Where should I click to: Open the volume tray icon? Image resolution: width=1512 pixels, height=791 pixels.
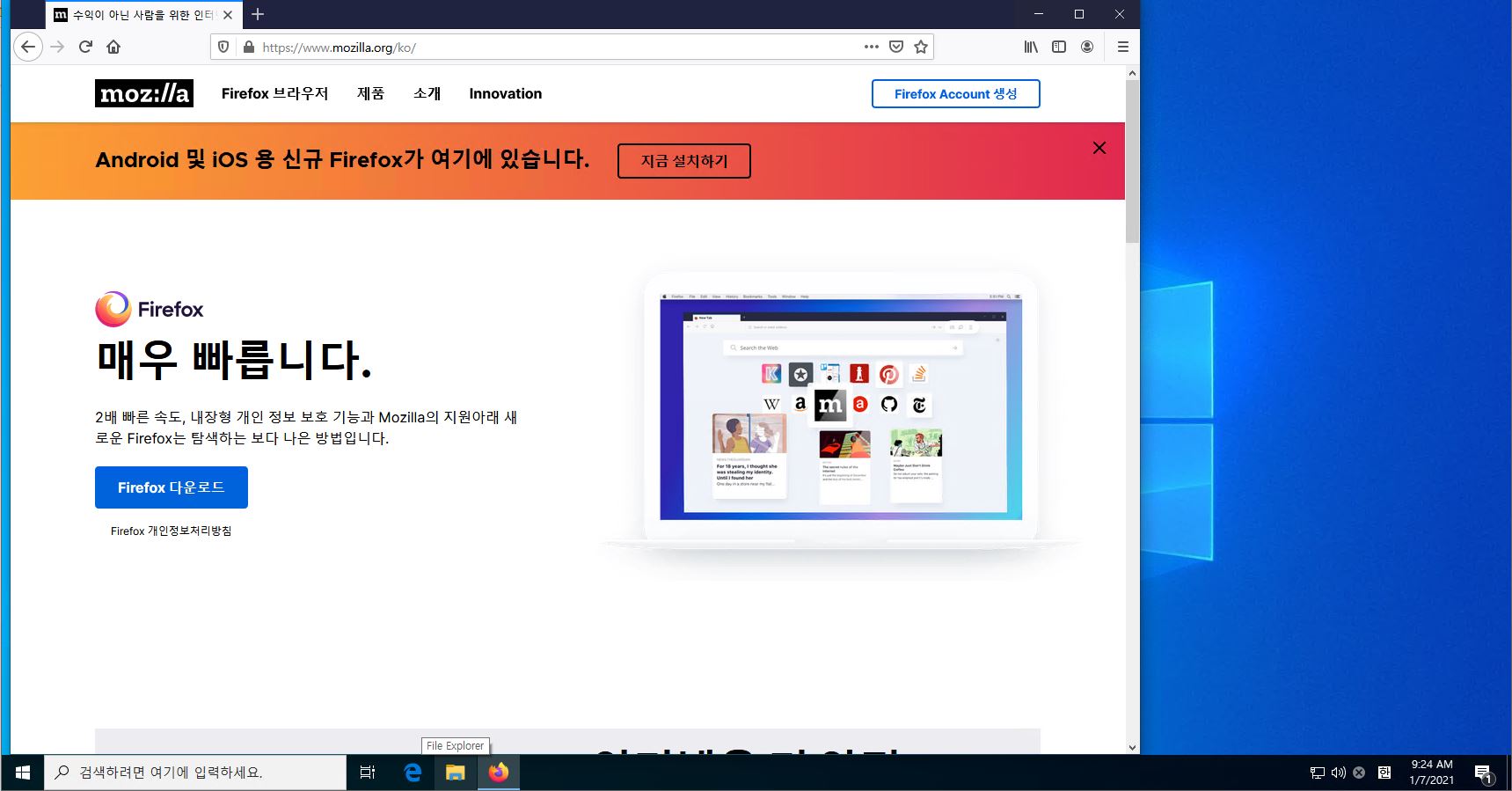click(1338, 773)
